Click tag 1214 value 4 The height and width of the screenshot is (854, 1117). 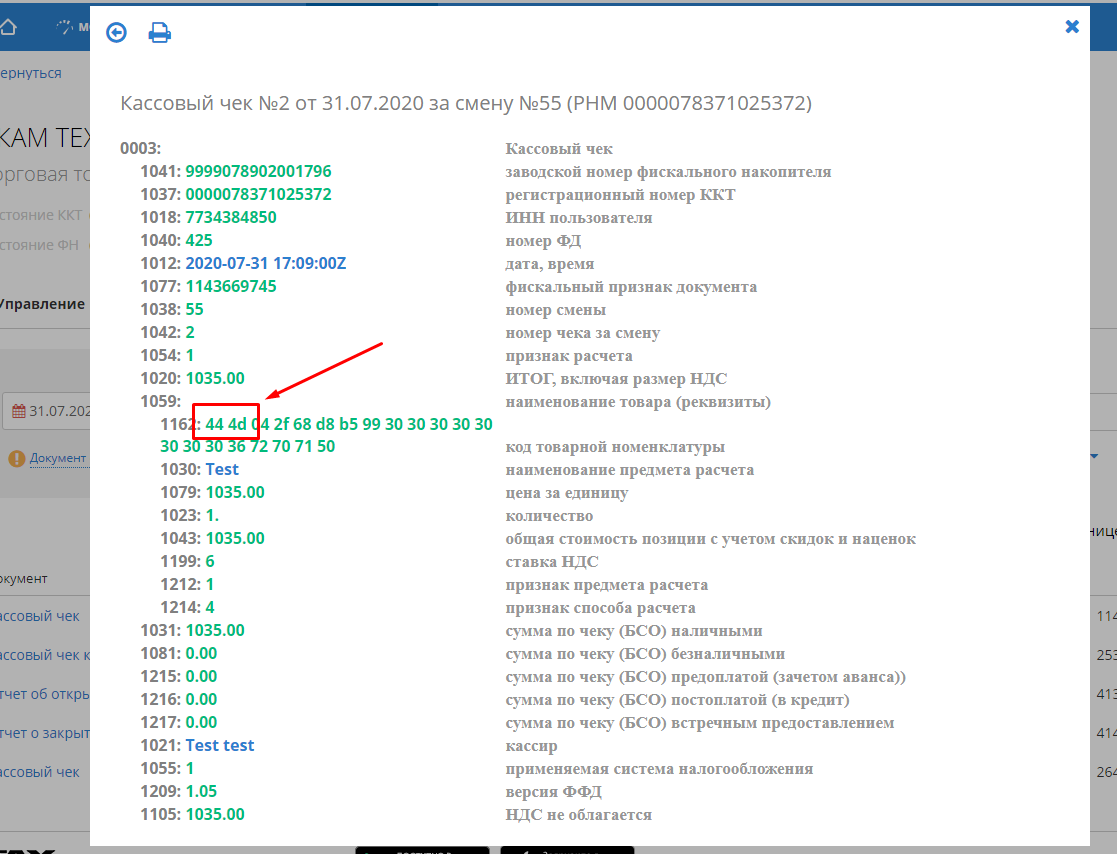[210, 607]
